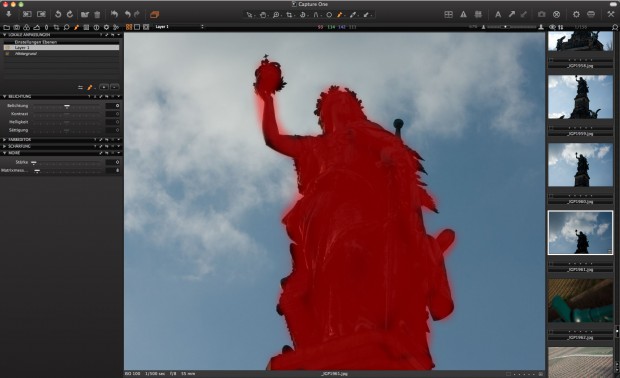This screenshot has height=378, width=620.
Task: Click the trash delete icon
Action: (x=97, y=15)
